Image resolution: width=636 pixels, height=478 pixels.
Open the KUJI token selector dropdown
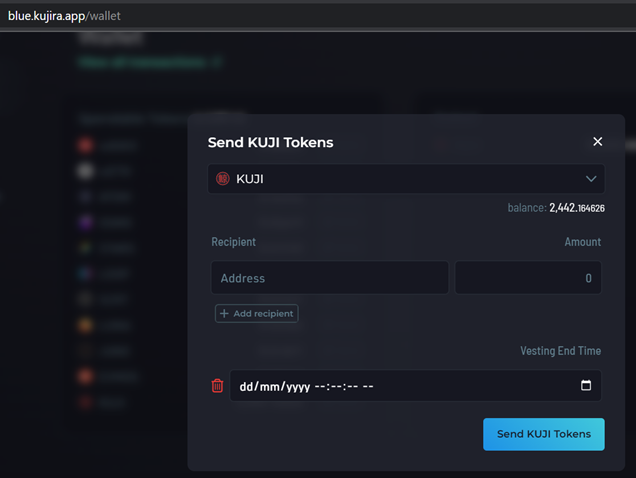coord(406,179)
